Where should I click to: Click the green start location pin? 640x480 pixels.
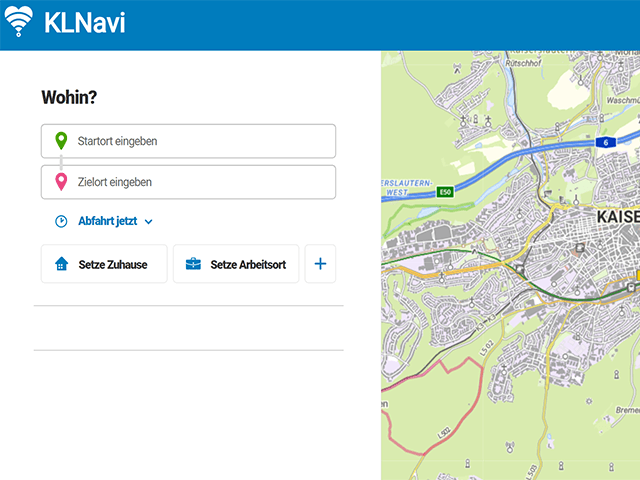(61, 141)
